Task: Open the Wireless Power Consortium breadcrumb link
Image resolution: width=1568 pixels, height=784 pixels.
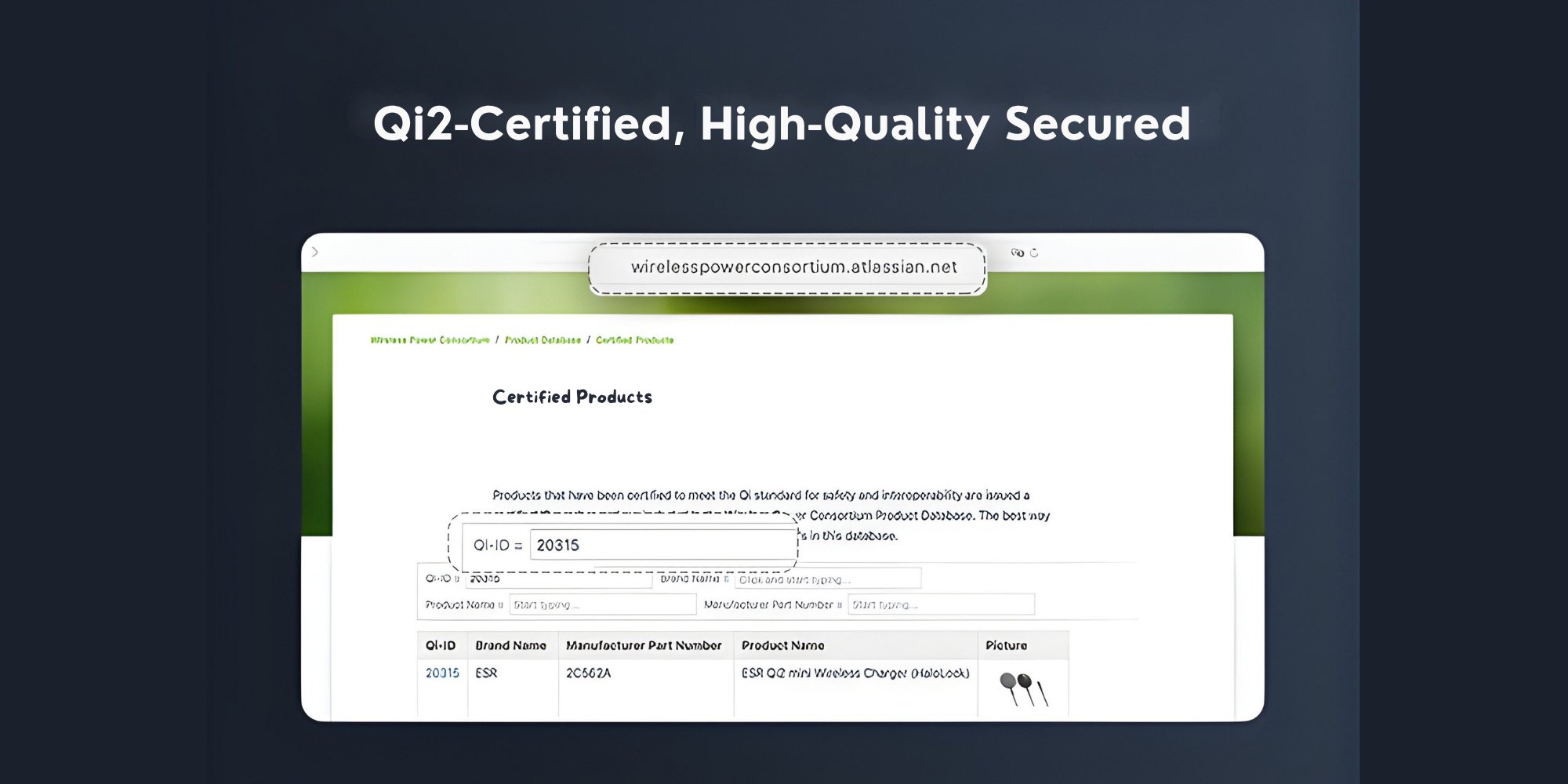Action: [x=430, y=340]
